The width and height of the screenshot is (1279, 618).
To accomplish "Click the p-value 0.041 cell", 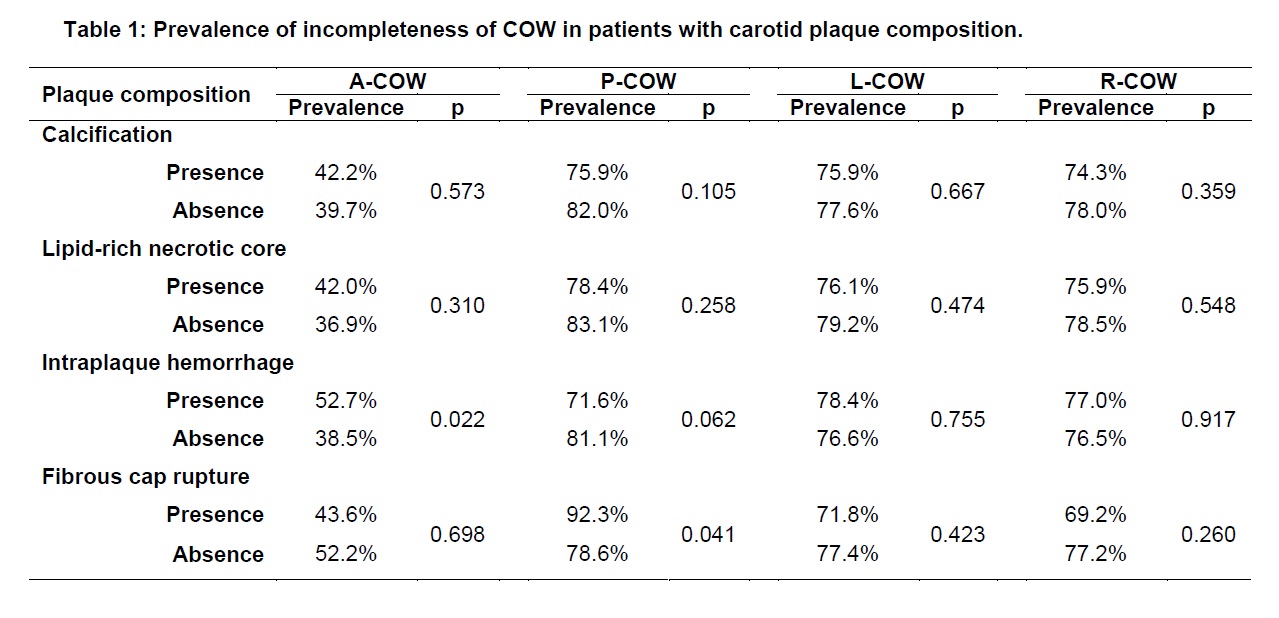I will pos(708,535).
